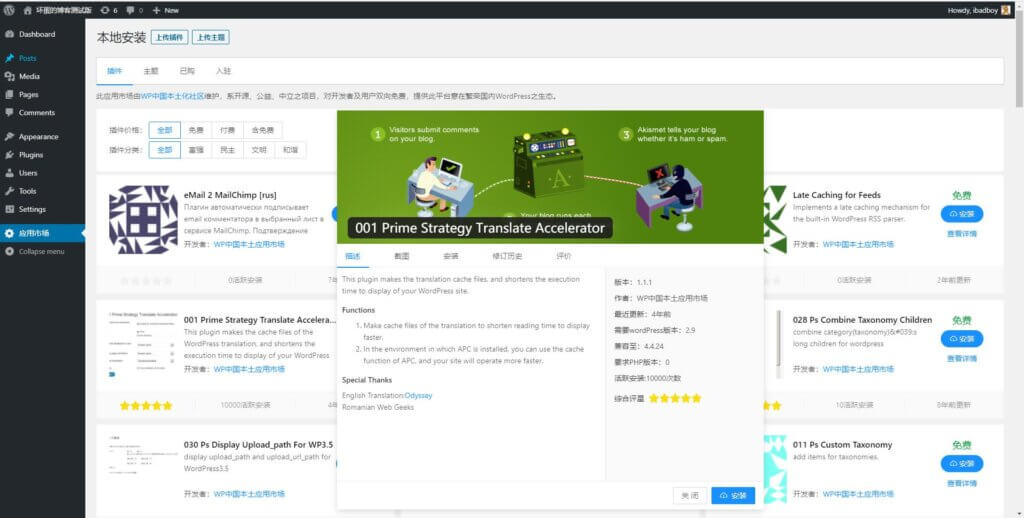The image size is (1024, 518).
Task: Click the 030 Ps Display Upload_path For WP3.5 title
Action: [259, 444]
